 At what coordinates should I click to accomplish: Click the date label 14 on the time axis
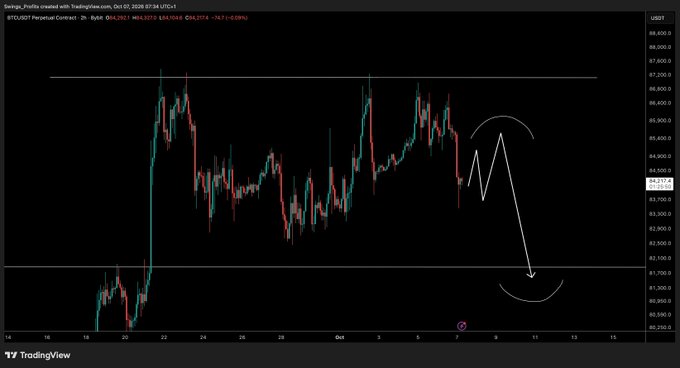click(8, 337)
